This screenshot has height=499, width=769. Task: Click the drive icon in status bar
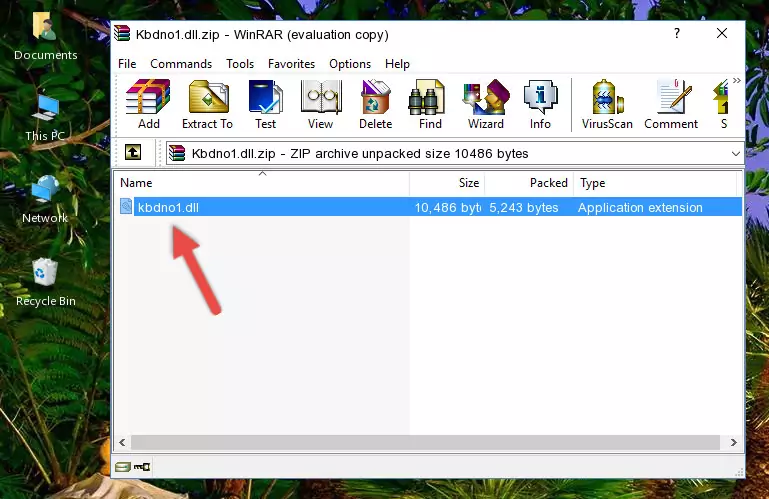[123, 467]
